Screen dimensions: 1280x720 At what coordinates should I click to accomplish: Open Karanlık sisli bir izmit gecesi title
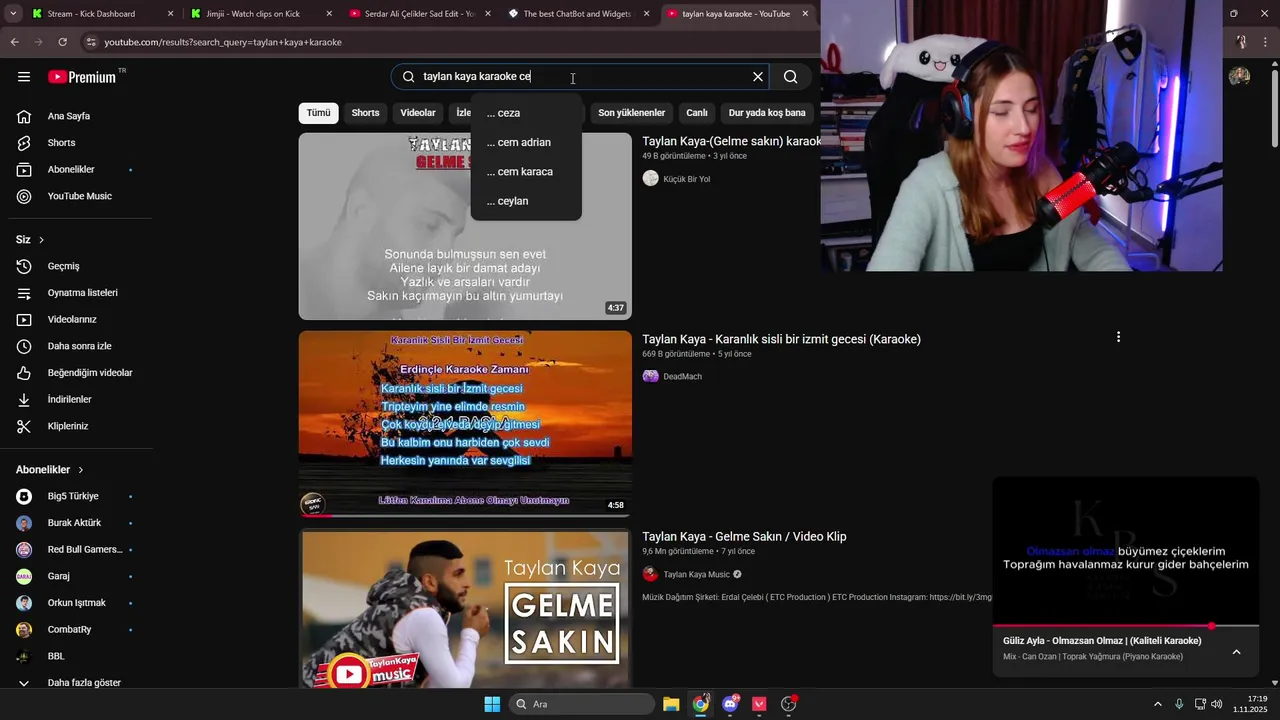tap(781, 339)
